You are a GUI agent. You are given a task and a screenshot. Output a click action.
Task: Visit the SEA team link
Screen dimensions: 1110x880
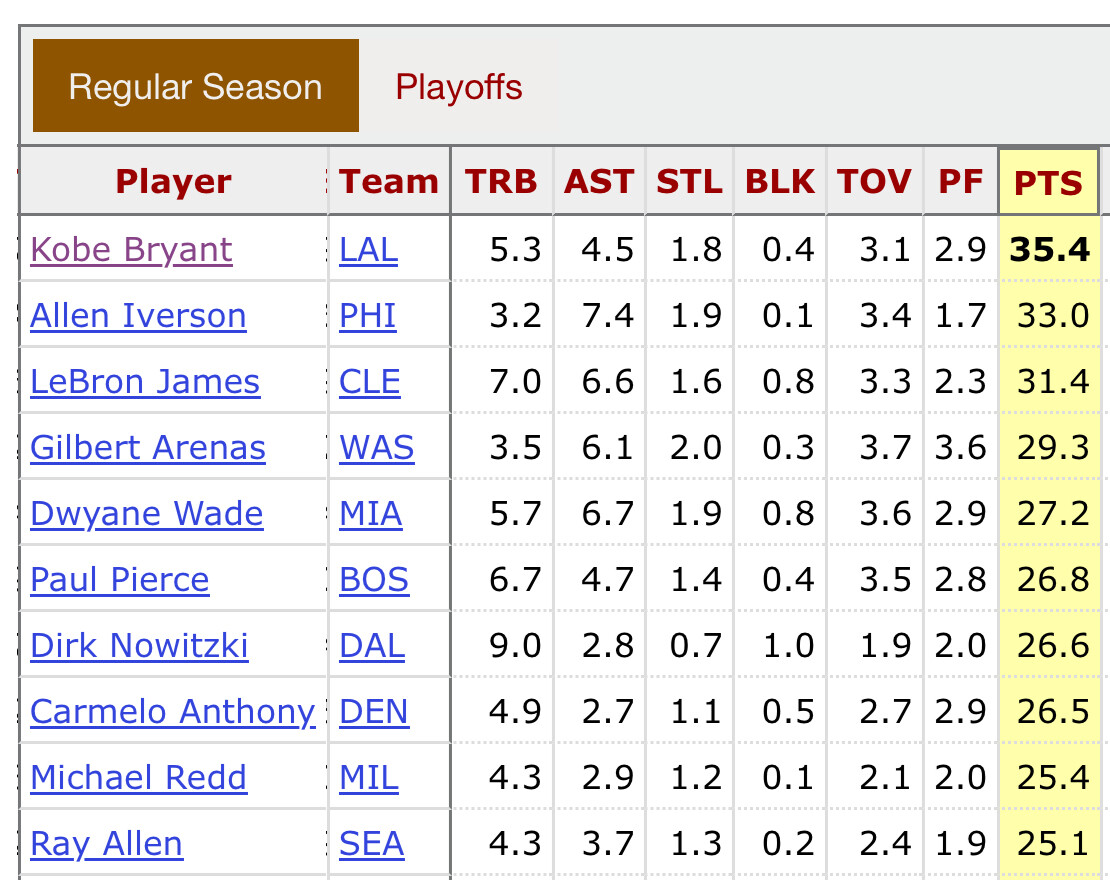pos(372,844)
